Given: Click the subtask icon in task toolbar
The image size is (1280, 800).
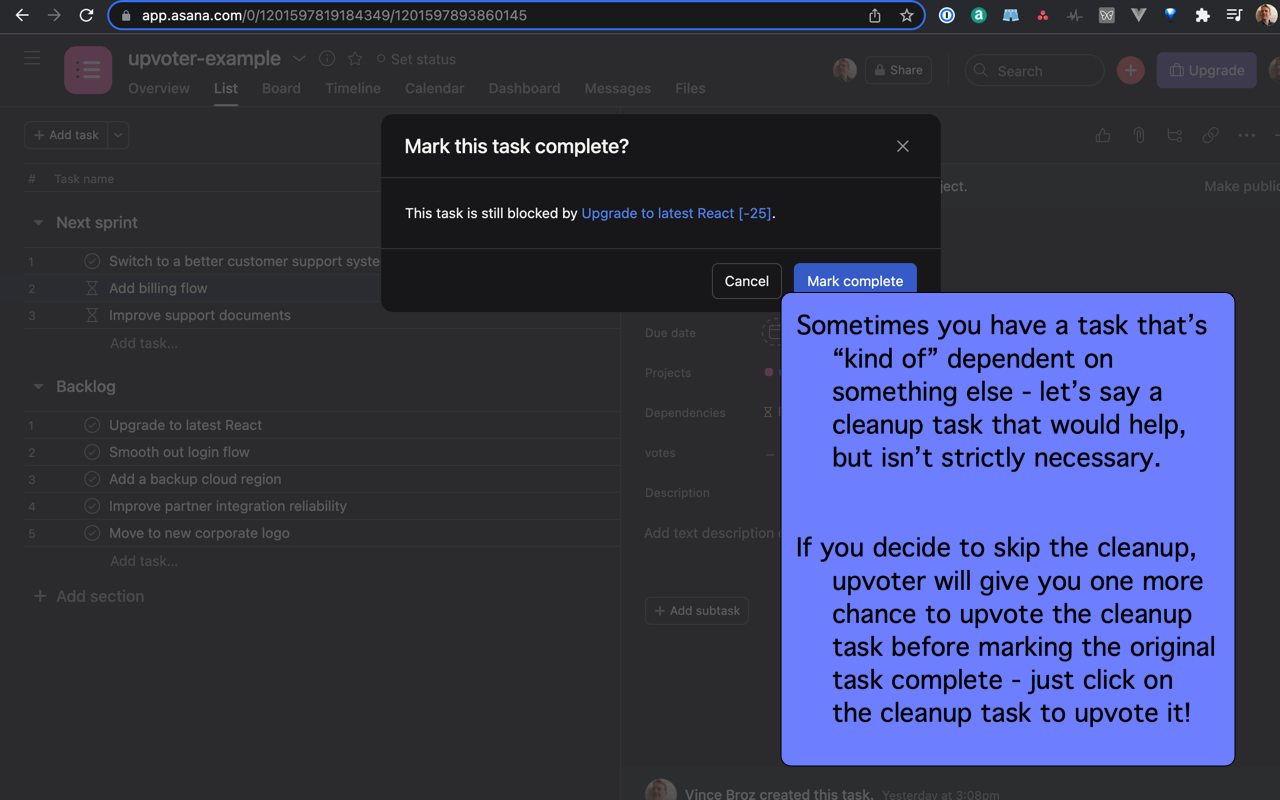Looking at the screenshot, I should tap(1175, 135).
